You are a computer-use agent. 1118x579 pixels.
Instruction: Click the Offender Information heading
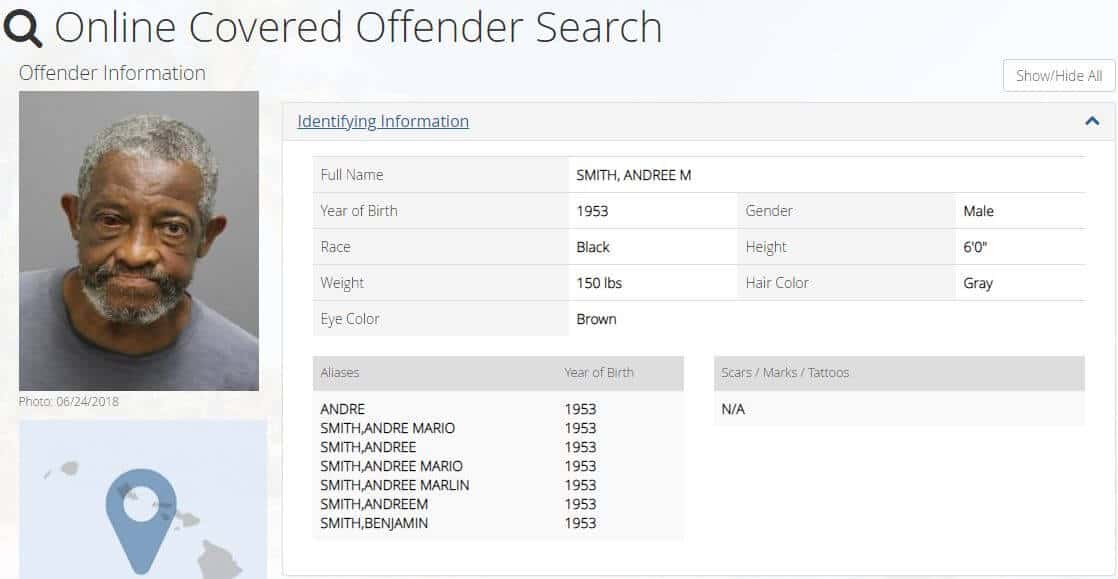click(112, 73)
